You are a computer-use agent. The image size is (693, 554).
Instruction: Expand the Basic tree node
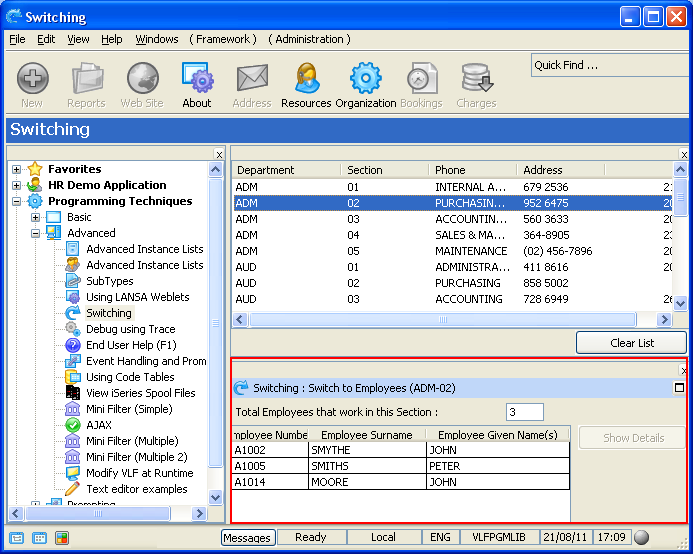(35, 217)
